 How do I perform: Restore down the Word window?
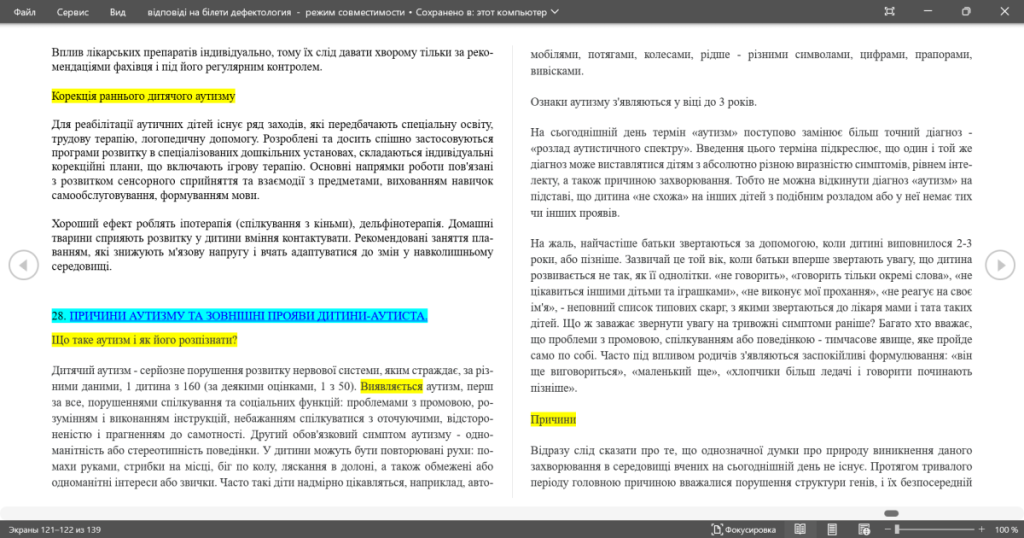[x=966, y=11]
